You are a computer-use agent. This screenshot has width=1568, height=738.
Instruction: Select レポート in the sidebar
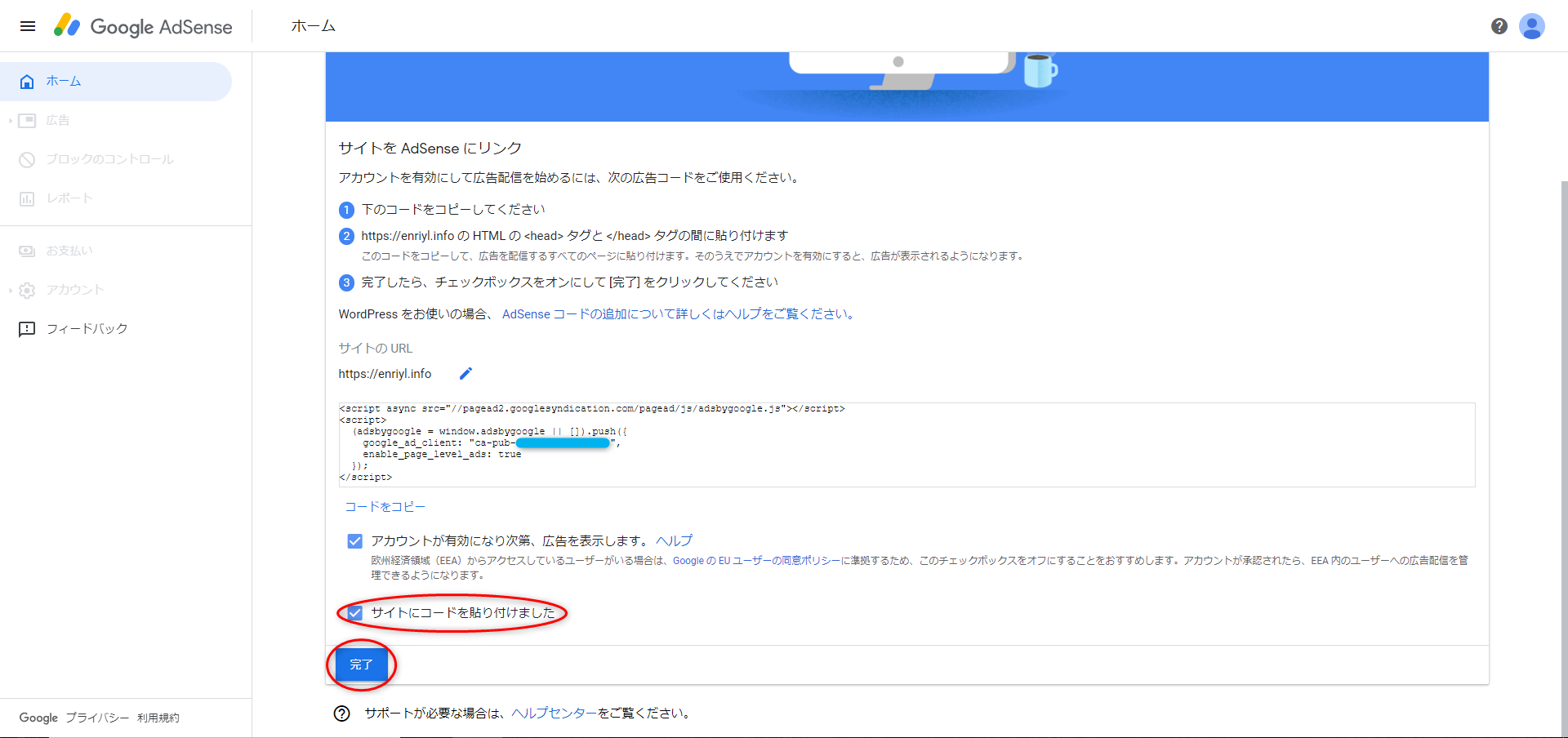116,198
